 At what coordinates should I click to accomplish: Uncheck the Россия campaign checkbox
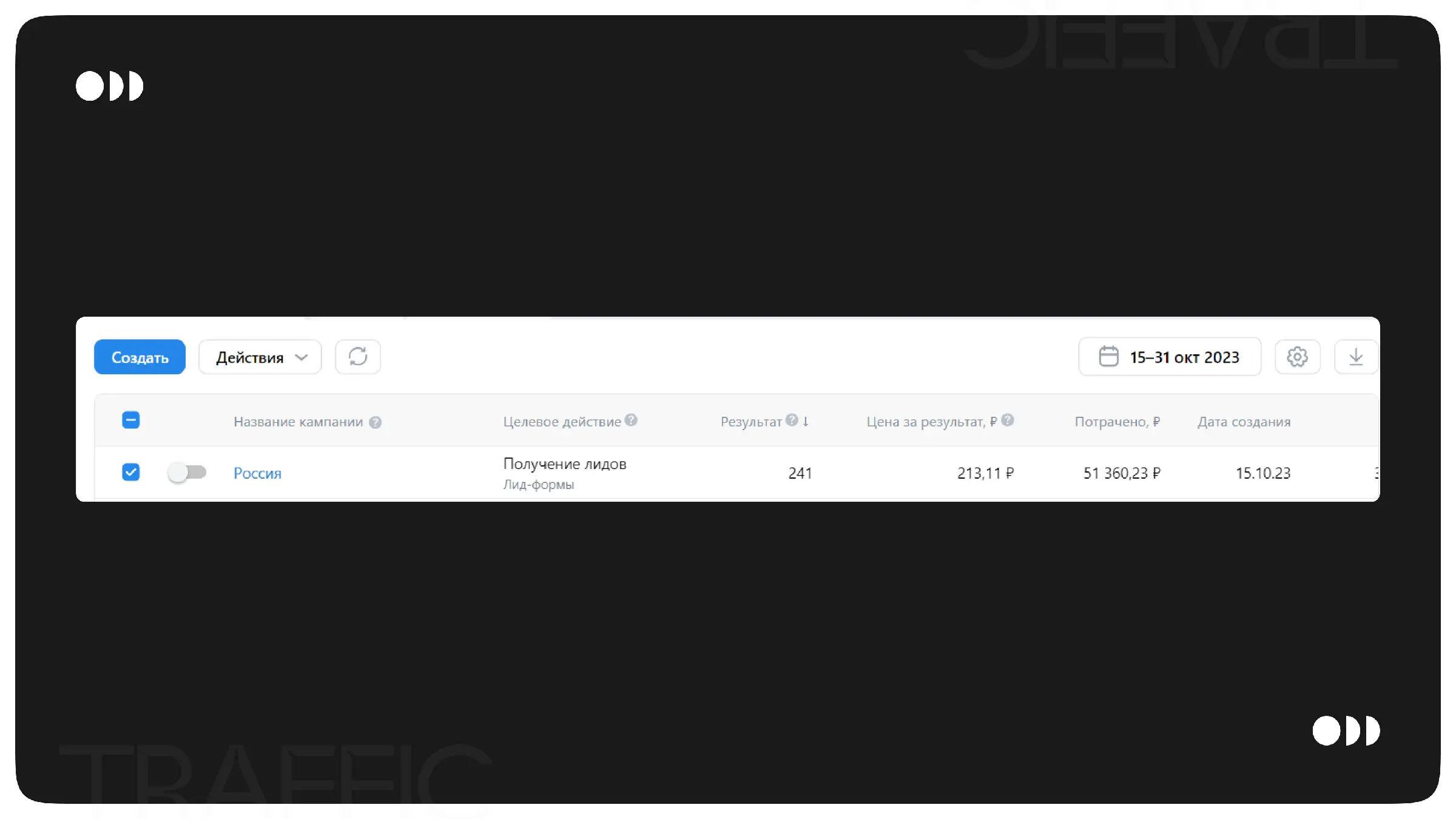131,472
